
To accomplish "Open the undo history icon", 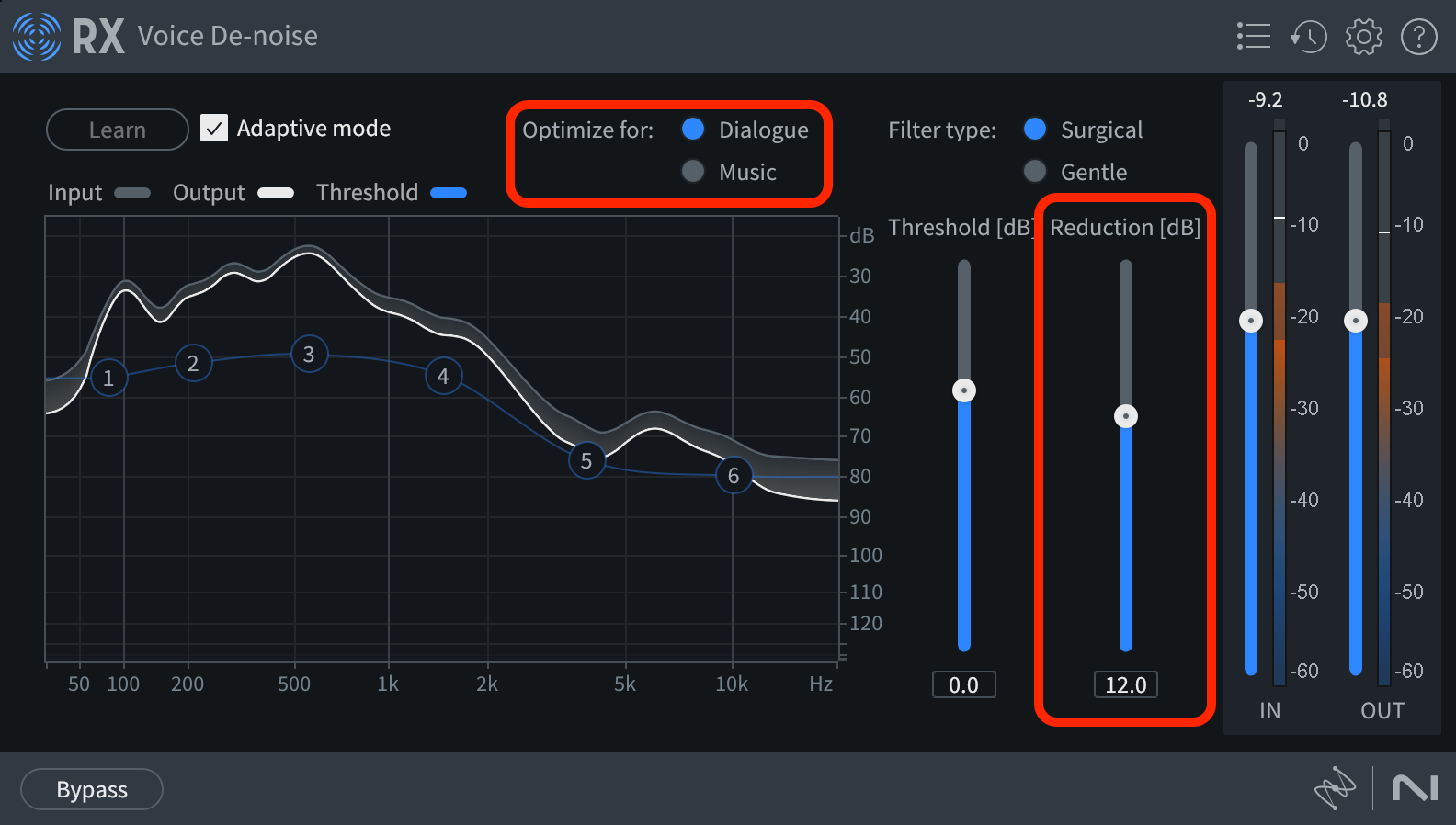I will [1308, 37].
